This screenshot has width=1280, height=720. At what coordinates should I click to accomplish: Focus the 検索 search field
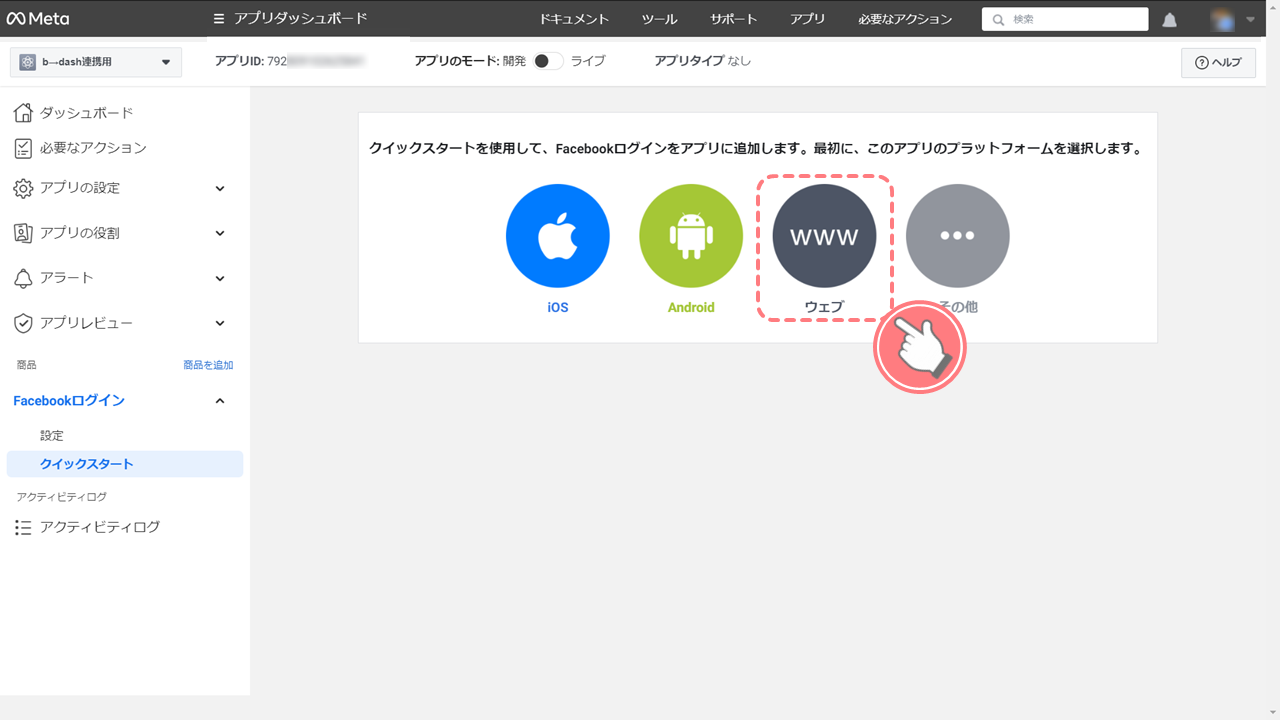pyautogui.click(x=1065, y=19)
